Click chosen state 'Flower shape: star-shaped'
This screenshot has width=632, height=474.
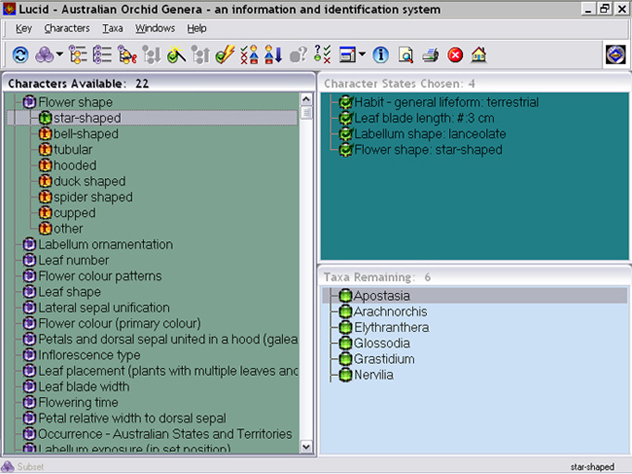[x=420, y=150]
